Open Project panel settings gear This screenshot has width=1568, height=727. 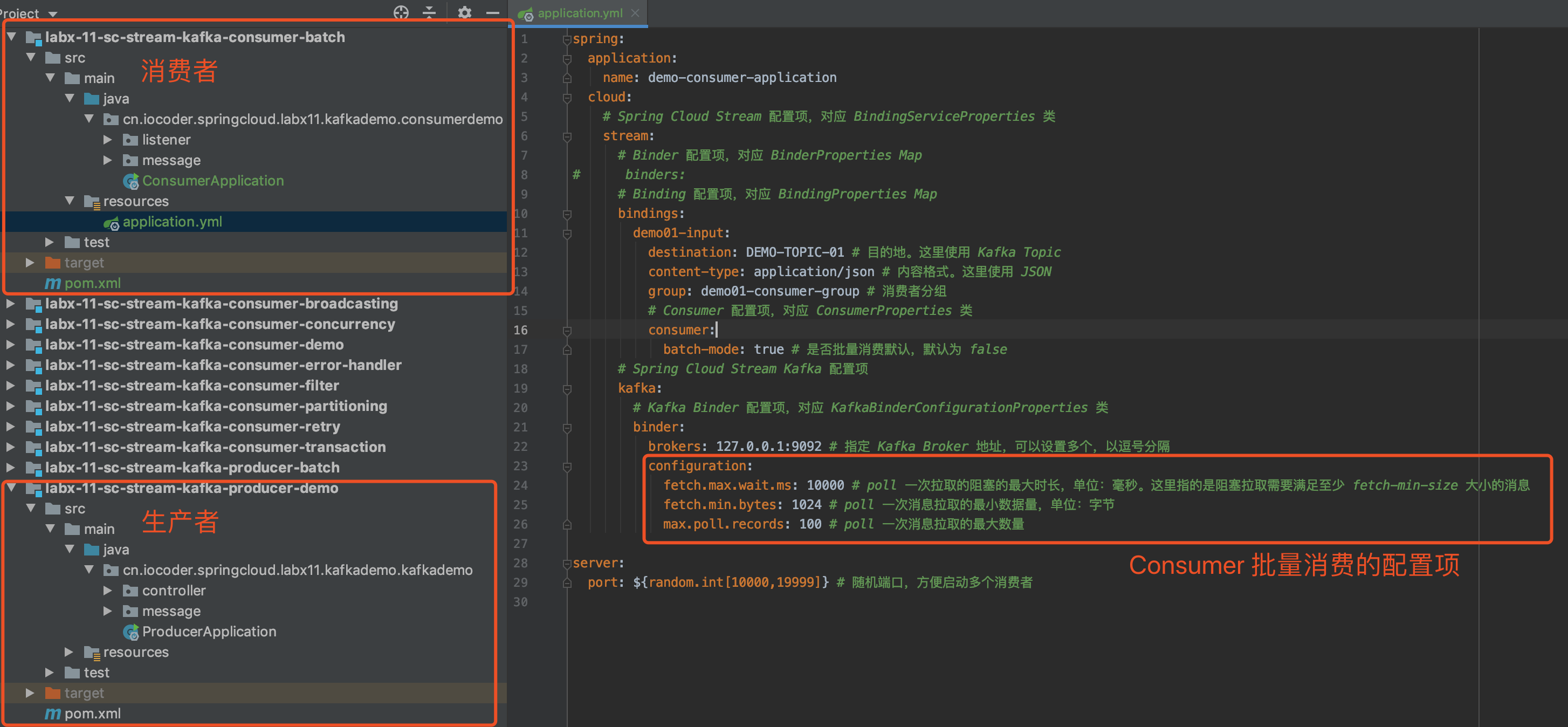click(464, 12)
